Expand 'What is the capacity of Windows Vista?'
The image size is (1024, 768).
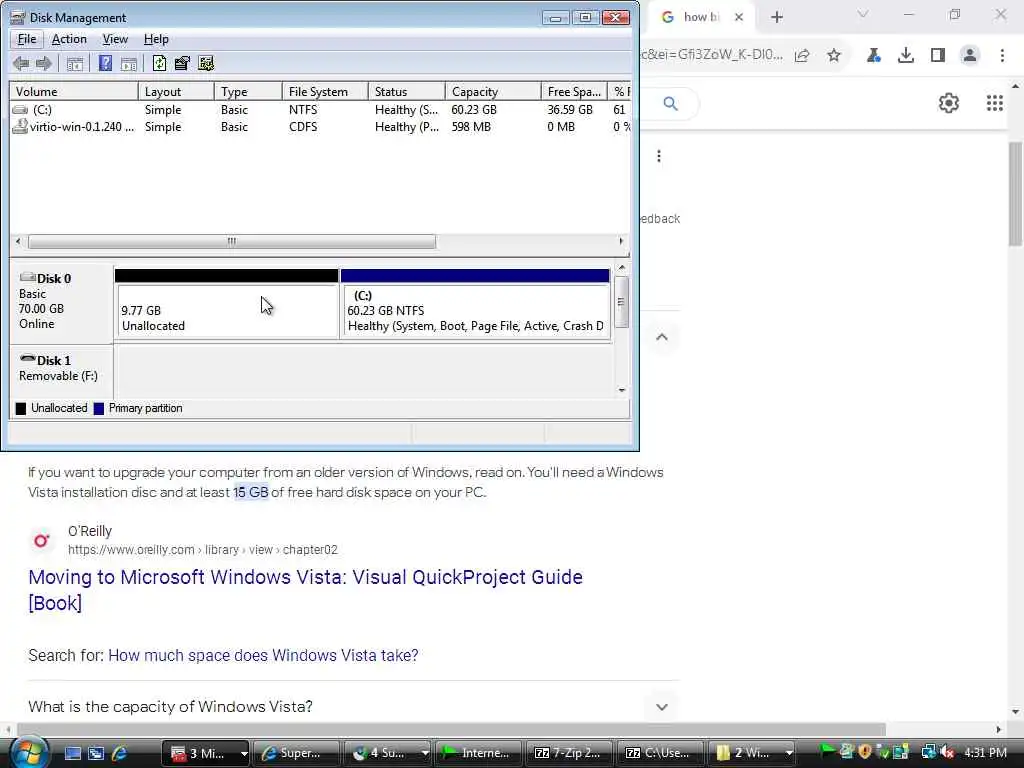(x=662, y=707)
